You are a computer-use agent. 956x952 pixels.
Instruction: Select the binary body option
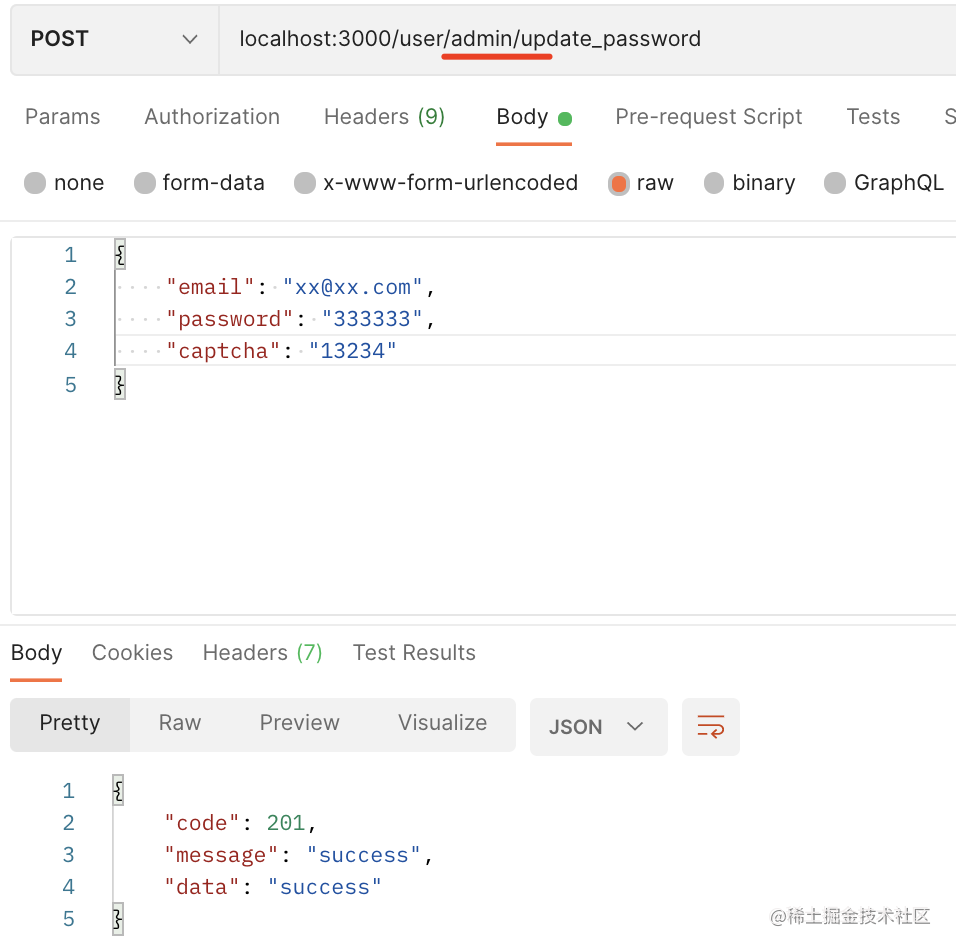(x=714, y=183)
